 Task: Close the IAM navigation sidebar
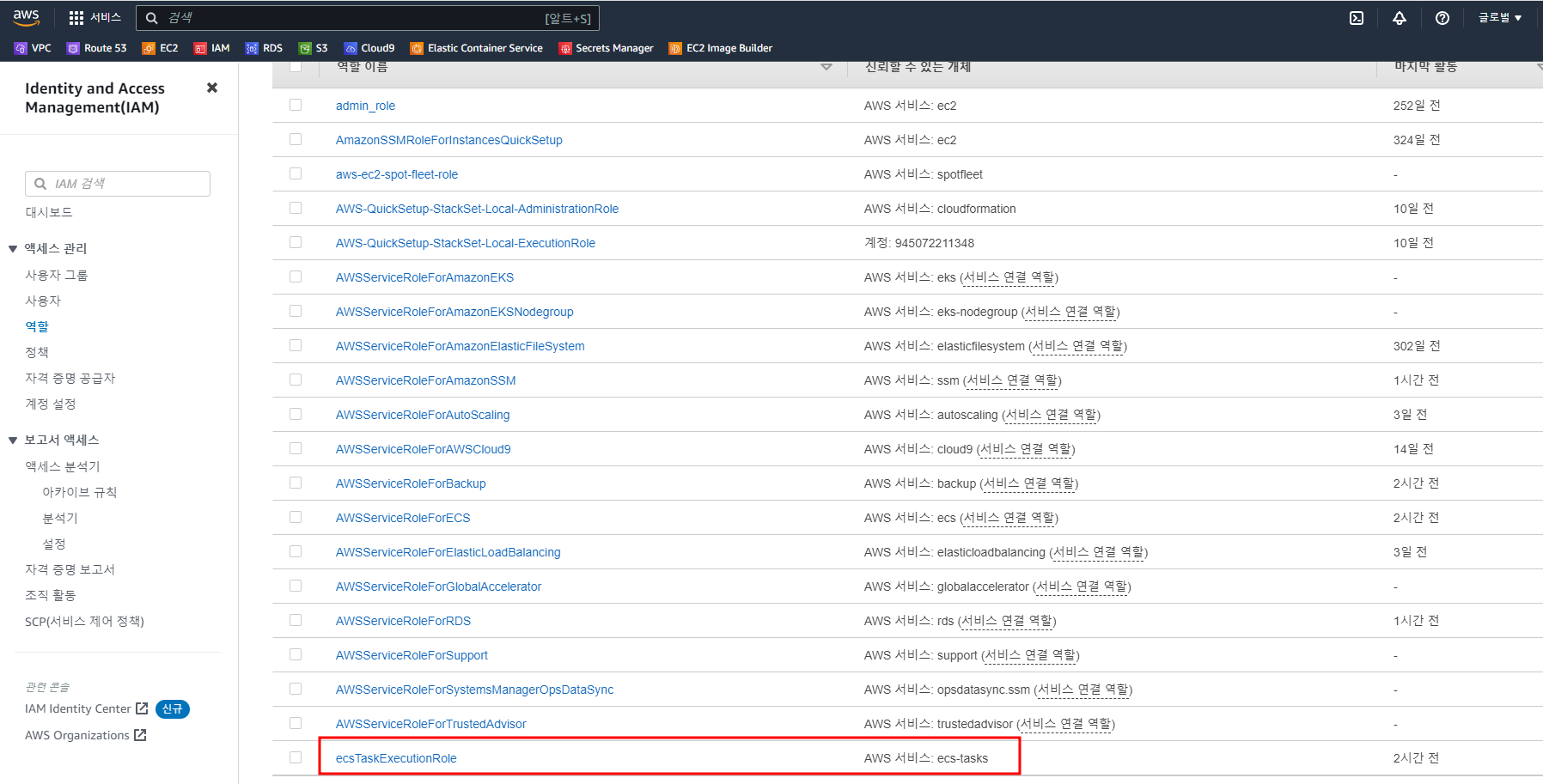point(212,88)
